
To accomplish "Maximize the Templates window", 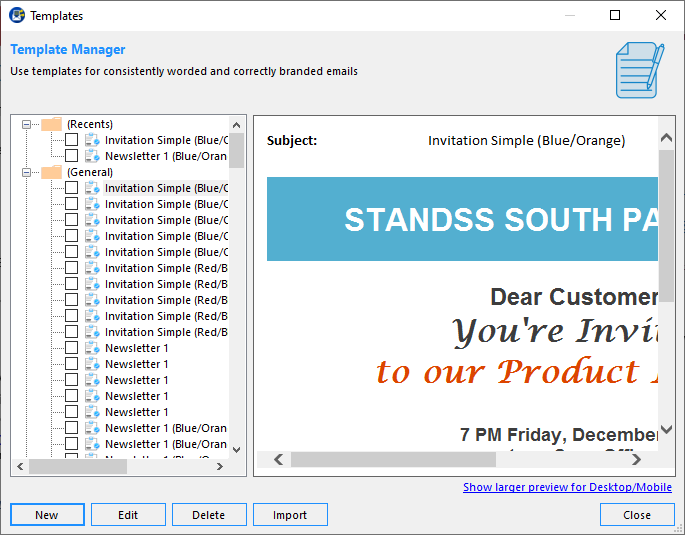I will click(615, 15).
